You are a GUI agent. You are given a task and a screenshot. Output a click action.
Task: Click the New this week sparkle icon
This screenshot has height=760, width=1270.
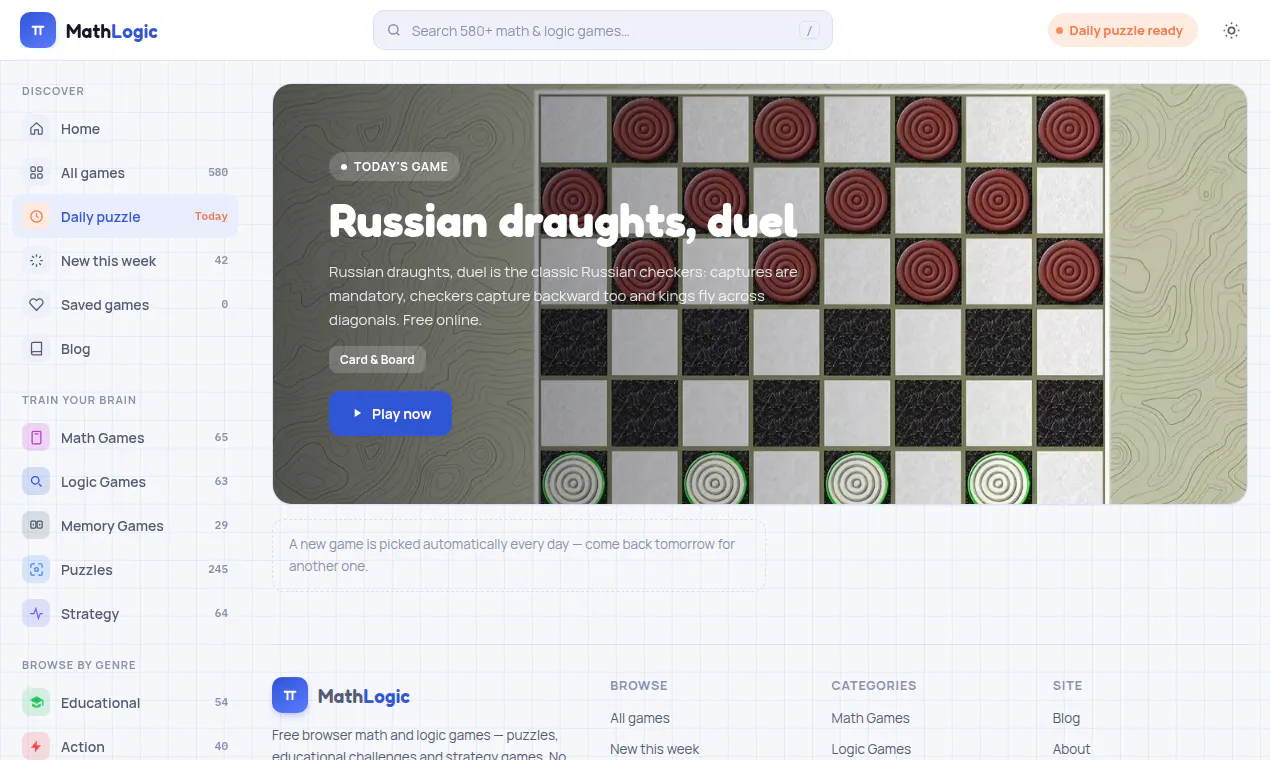37,261
